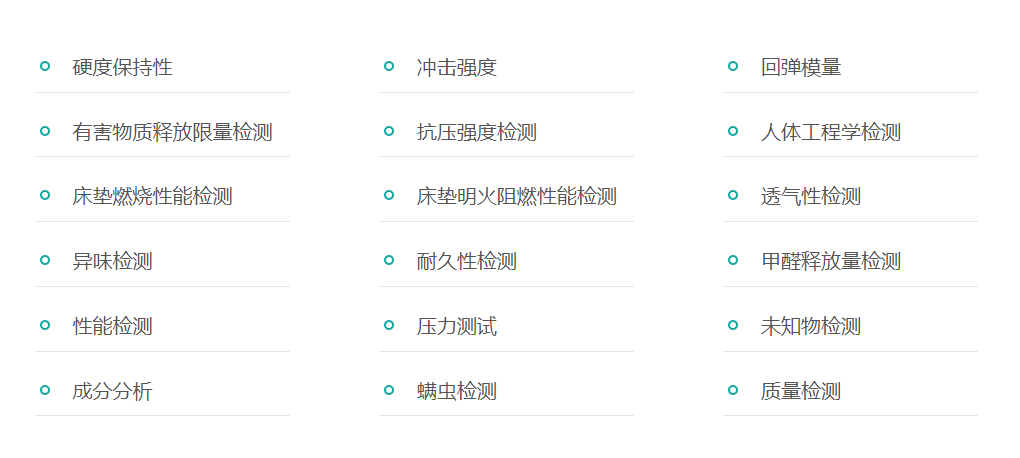Go to 螨虫检测 page

click(x=456, y=391)
